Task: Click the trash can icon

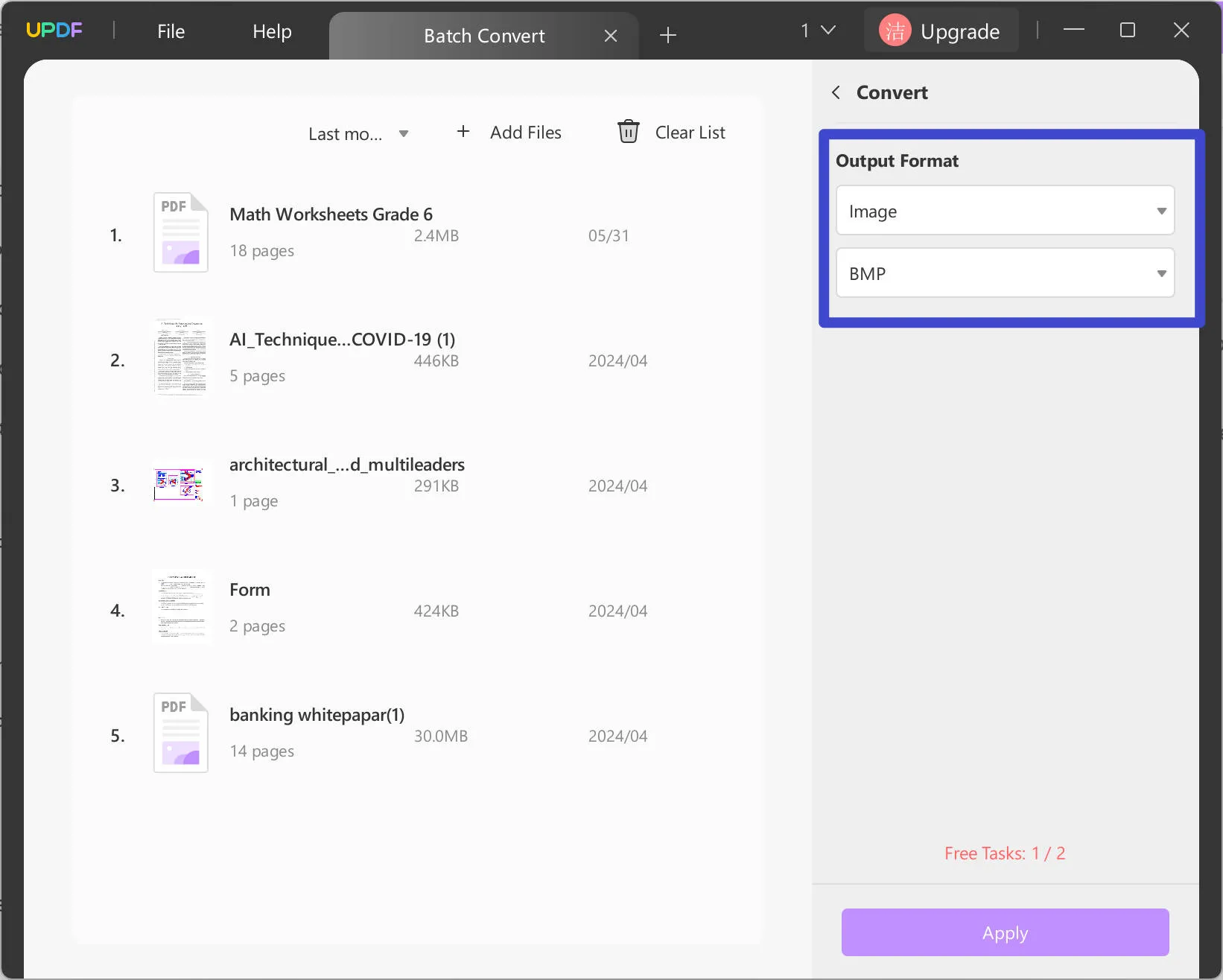Action: tap(629, 132)
